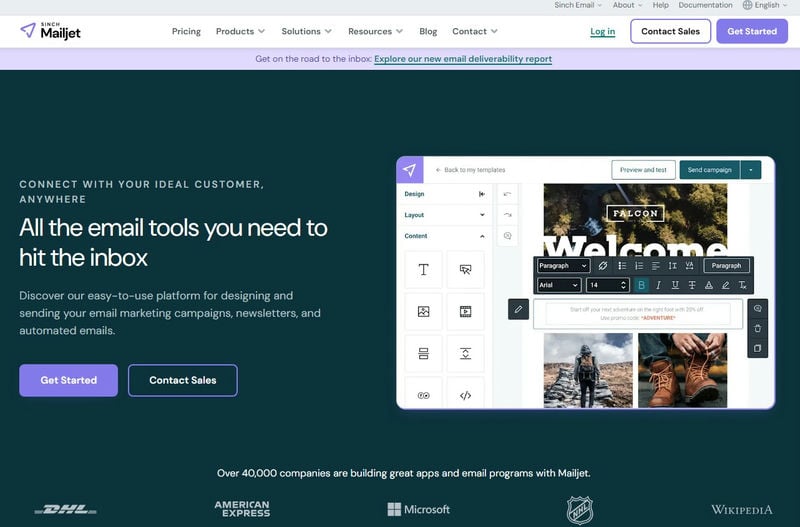800x527 pixels.
Task: Open the Products menu
Action: [x=240, y=31]
